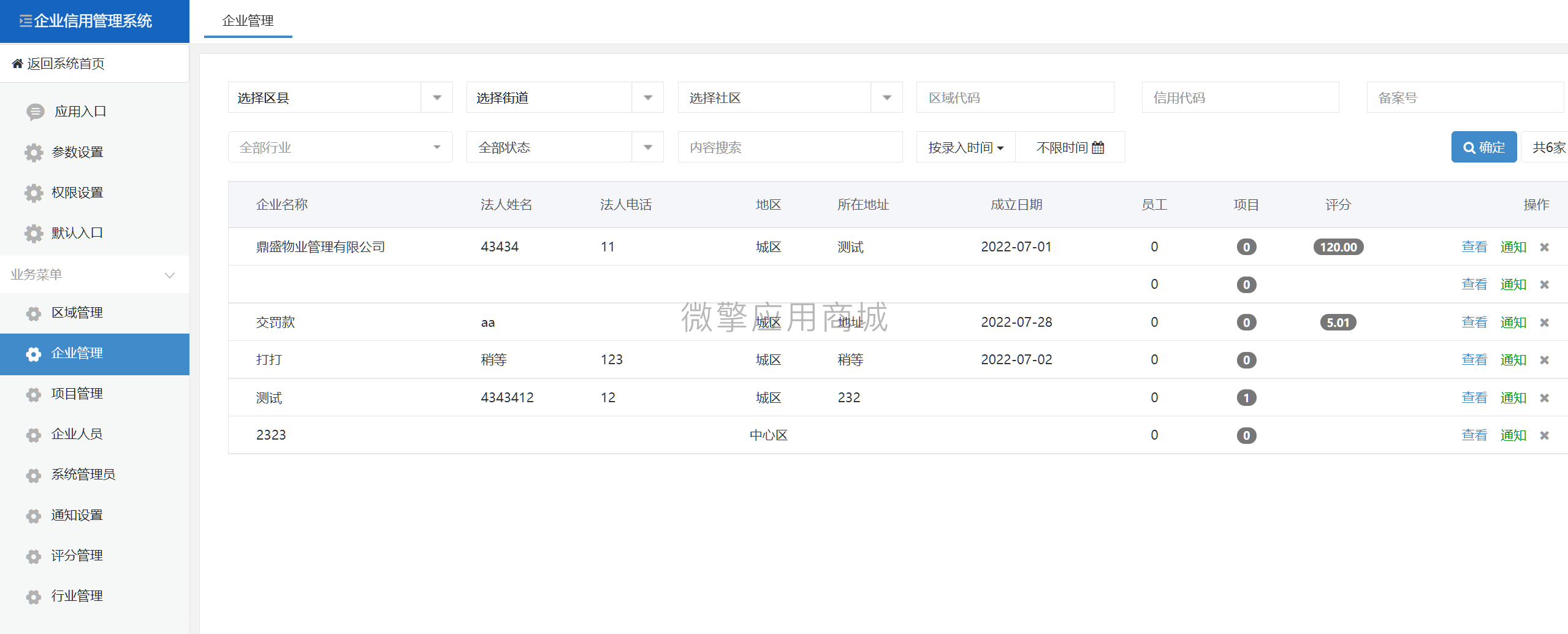Click the sidebar collapse icon in header
1568x634 pixels.
pyautogui.click(x=25, y=21)
